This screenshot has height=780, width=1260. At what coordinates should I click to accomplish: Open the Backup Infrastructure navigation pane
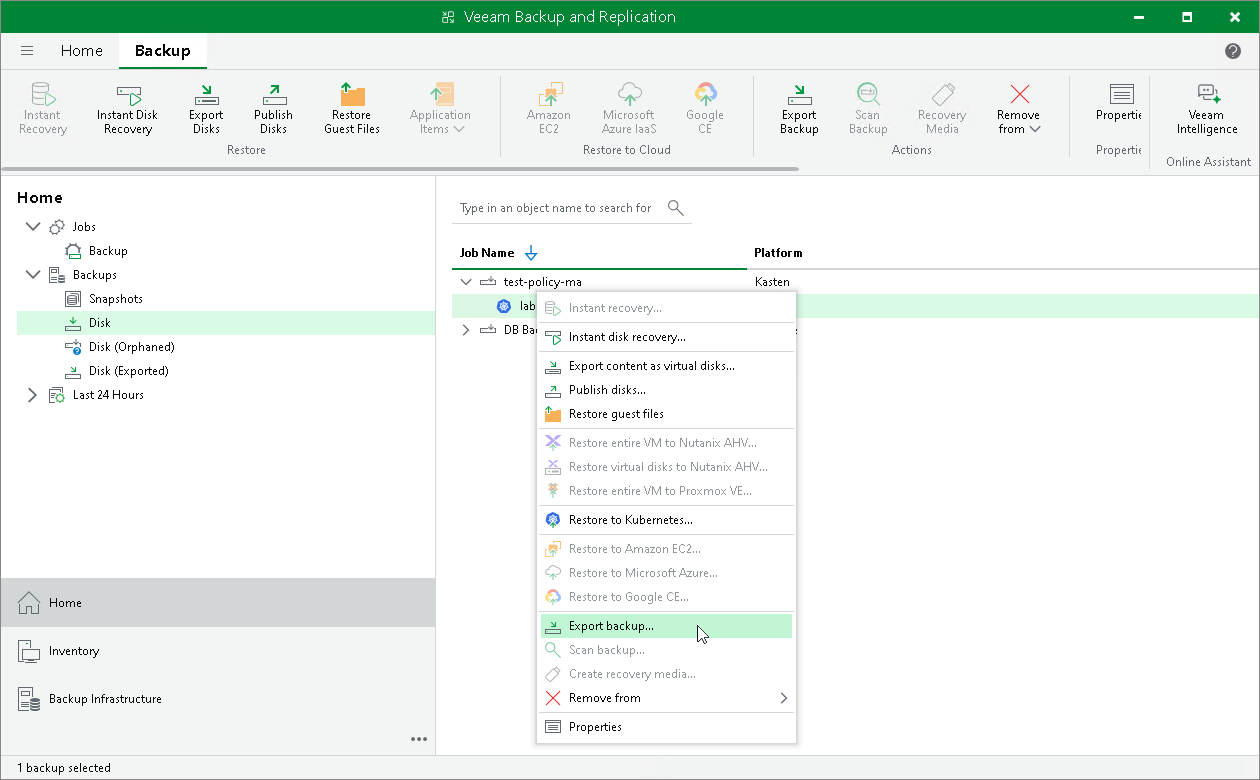point(218,699)
